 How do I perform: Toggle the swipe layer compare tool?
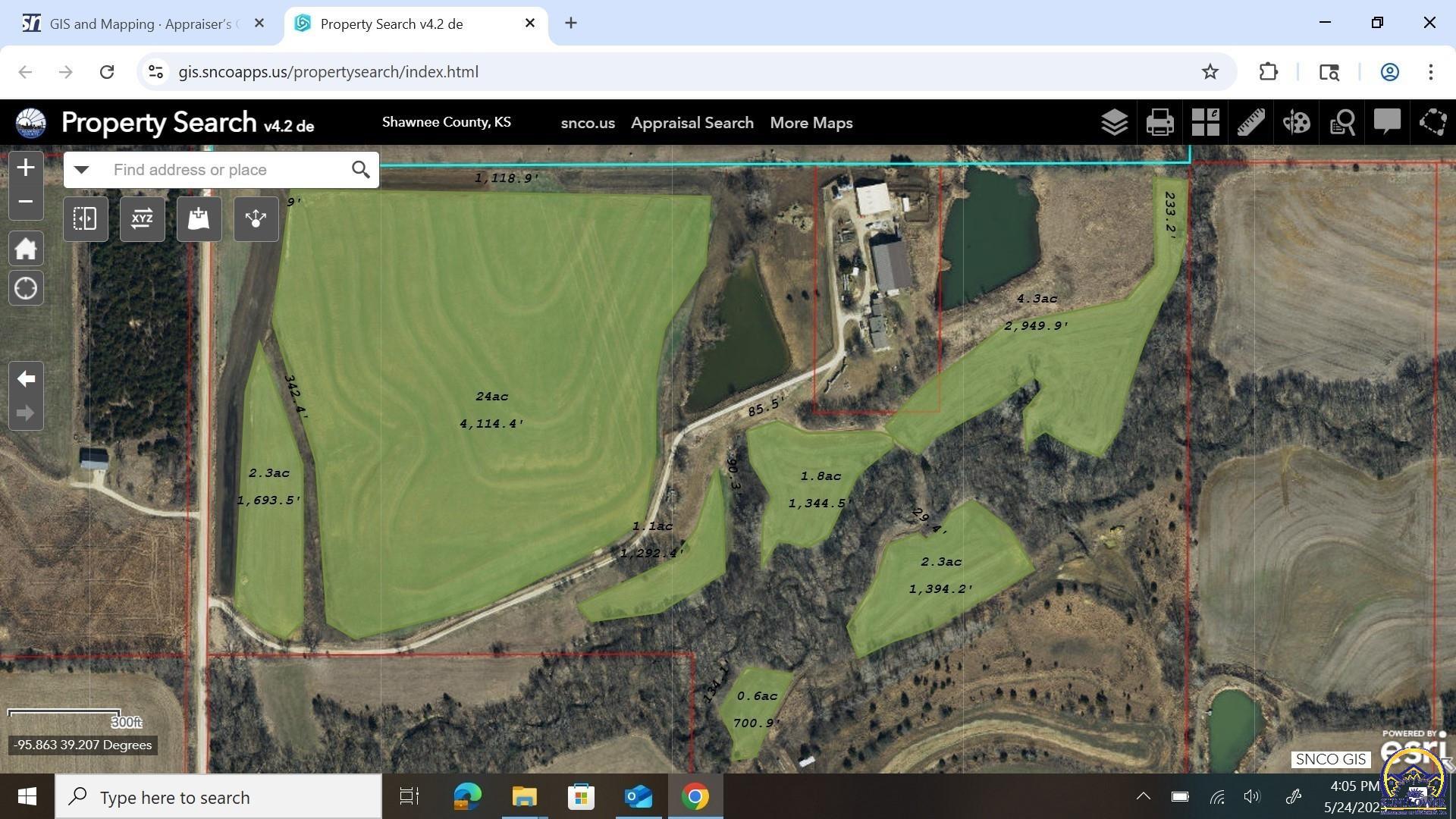[85, 219]
